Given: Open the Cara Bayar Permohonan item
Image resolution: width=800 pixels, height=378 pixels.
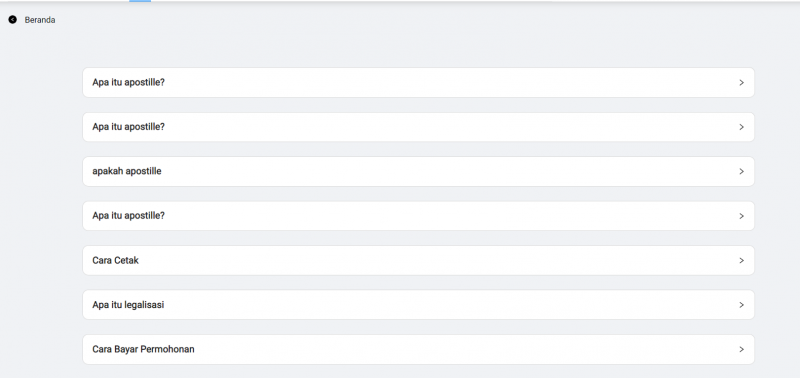Looking at the screenshot, I should tap(143, 349).
